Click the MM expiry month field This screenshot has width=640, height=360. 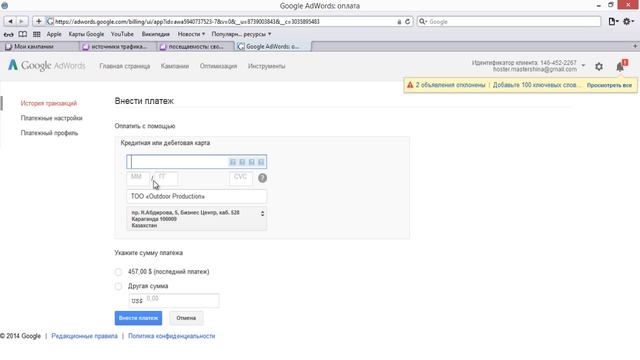(138, 178)
